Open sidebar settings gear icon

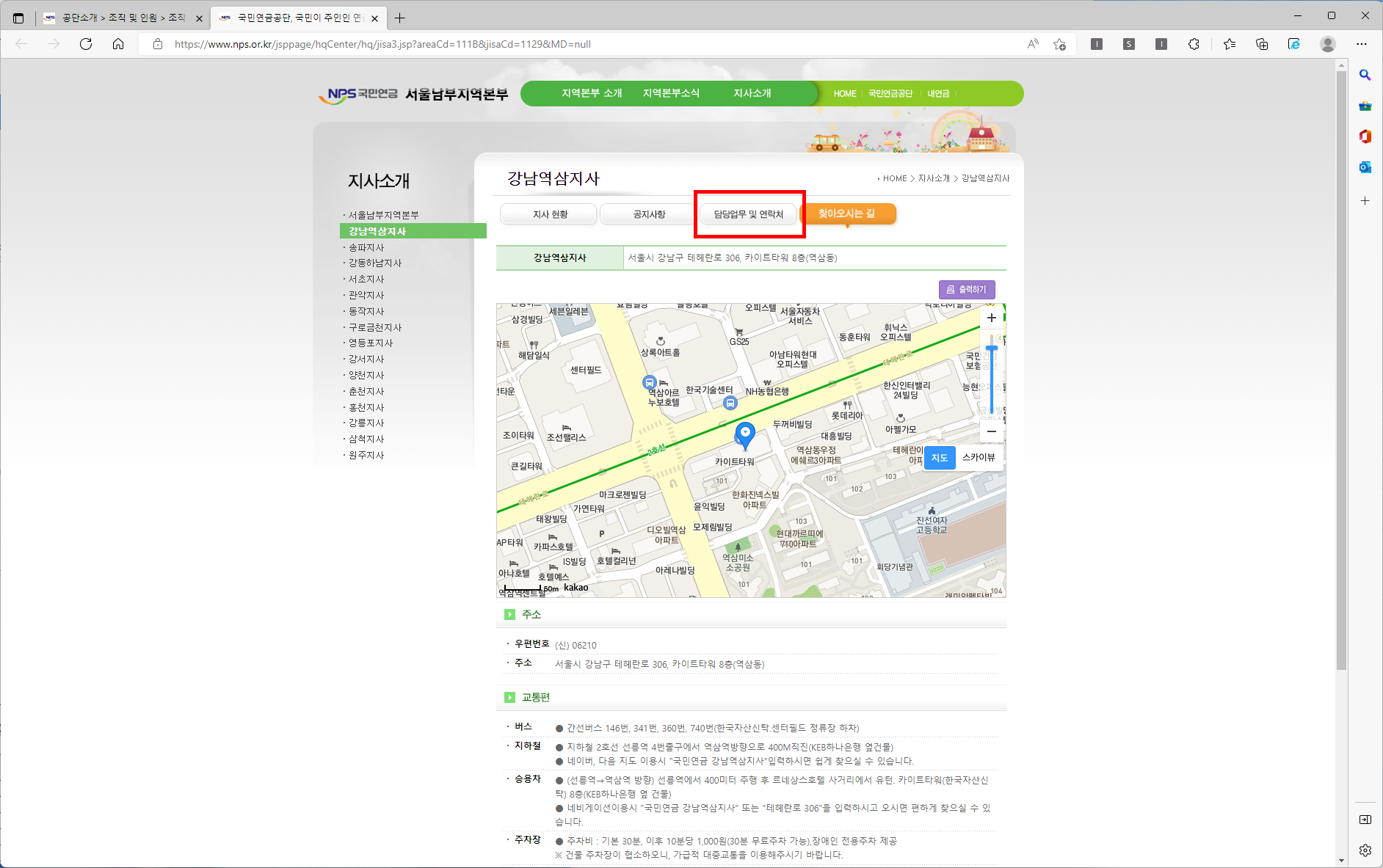(1365, 850)
